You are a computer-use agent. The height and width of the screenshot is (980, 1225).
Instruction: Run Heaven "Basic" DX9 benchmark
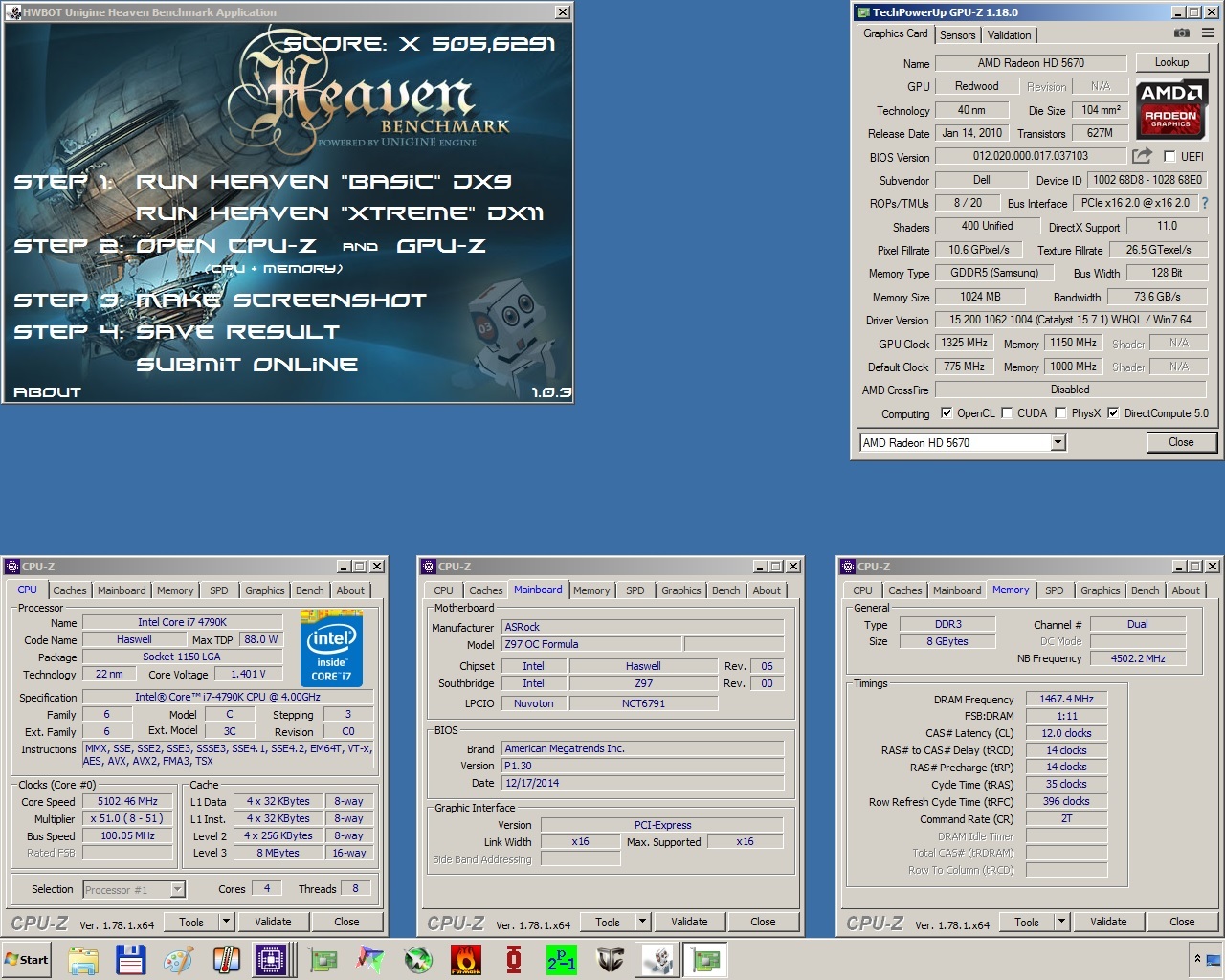click(323, 182)
